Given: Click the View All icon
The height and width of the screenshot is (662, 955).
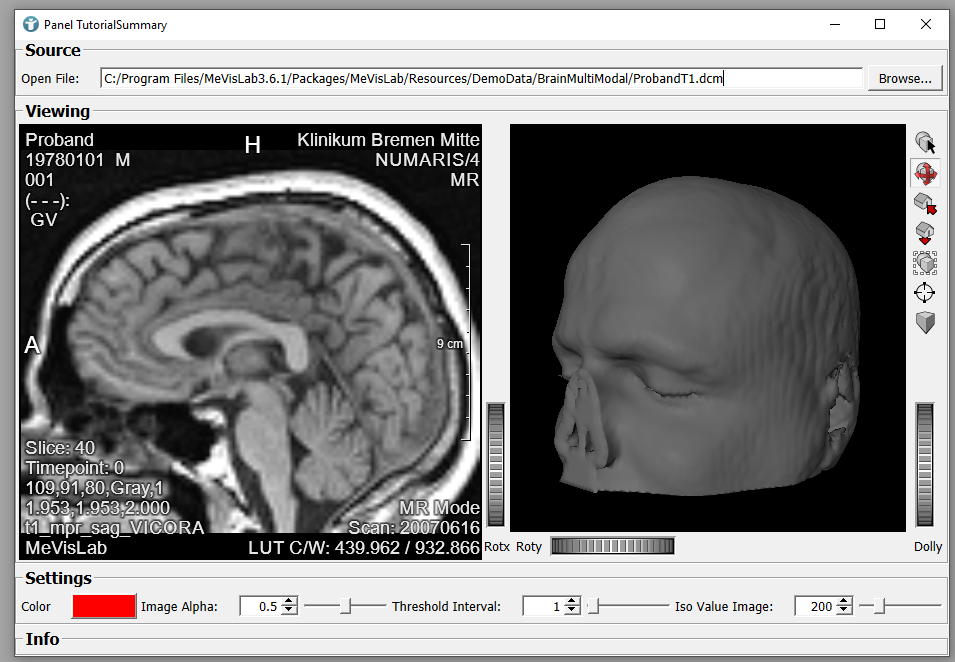Looking at the screenshot, I should point(925,263).
